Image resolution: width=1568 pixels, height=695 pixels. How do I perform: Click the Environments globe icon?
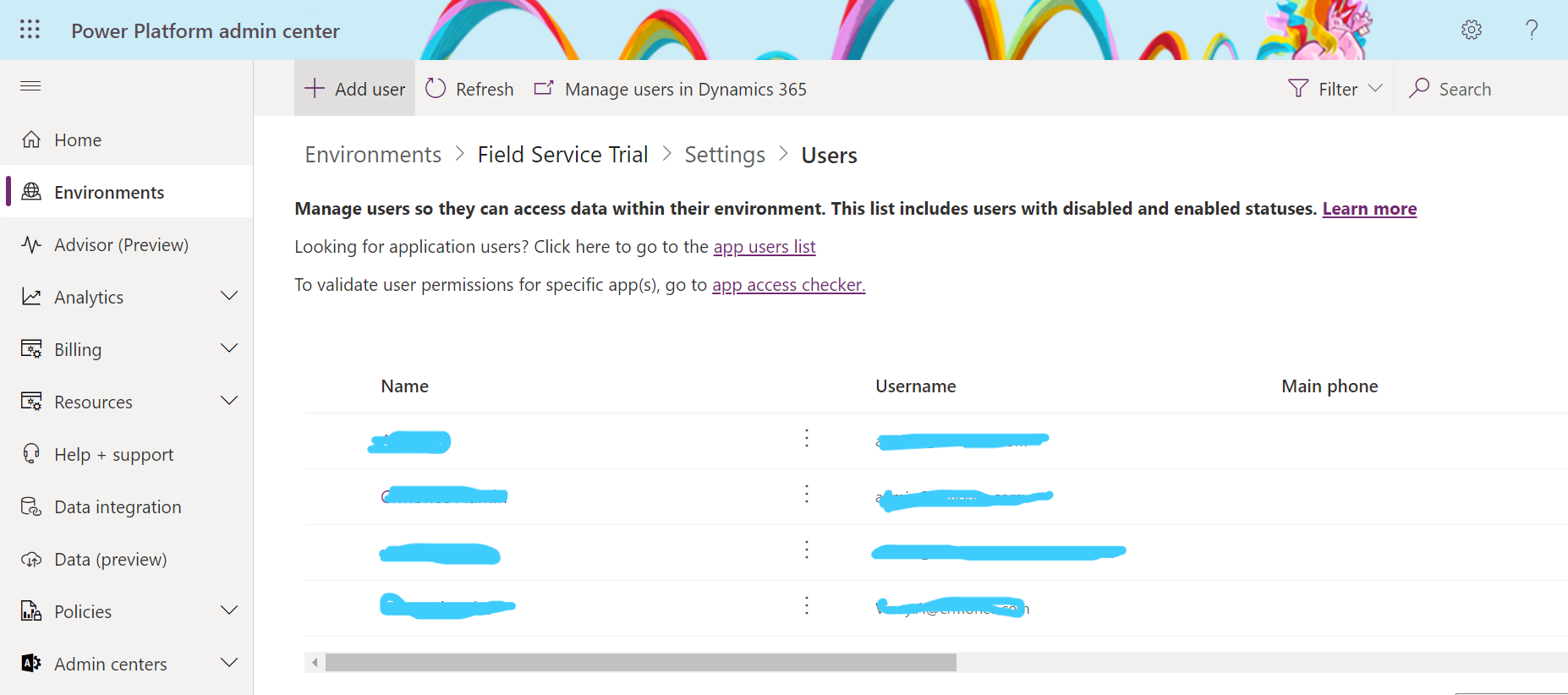click(x=31, y=192)
